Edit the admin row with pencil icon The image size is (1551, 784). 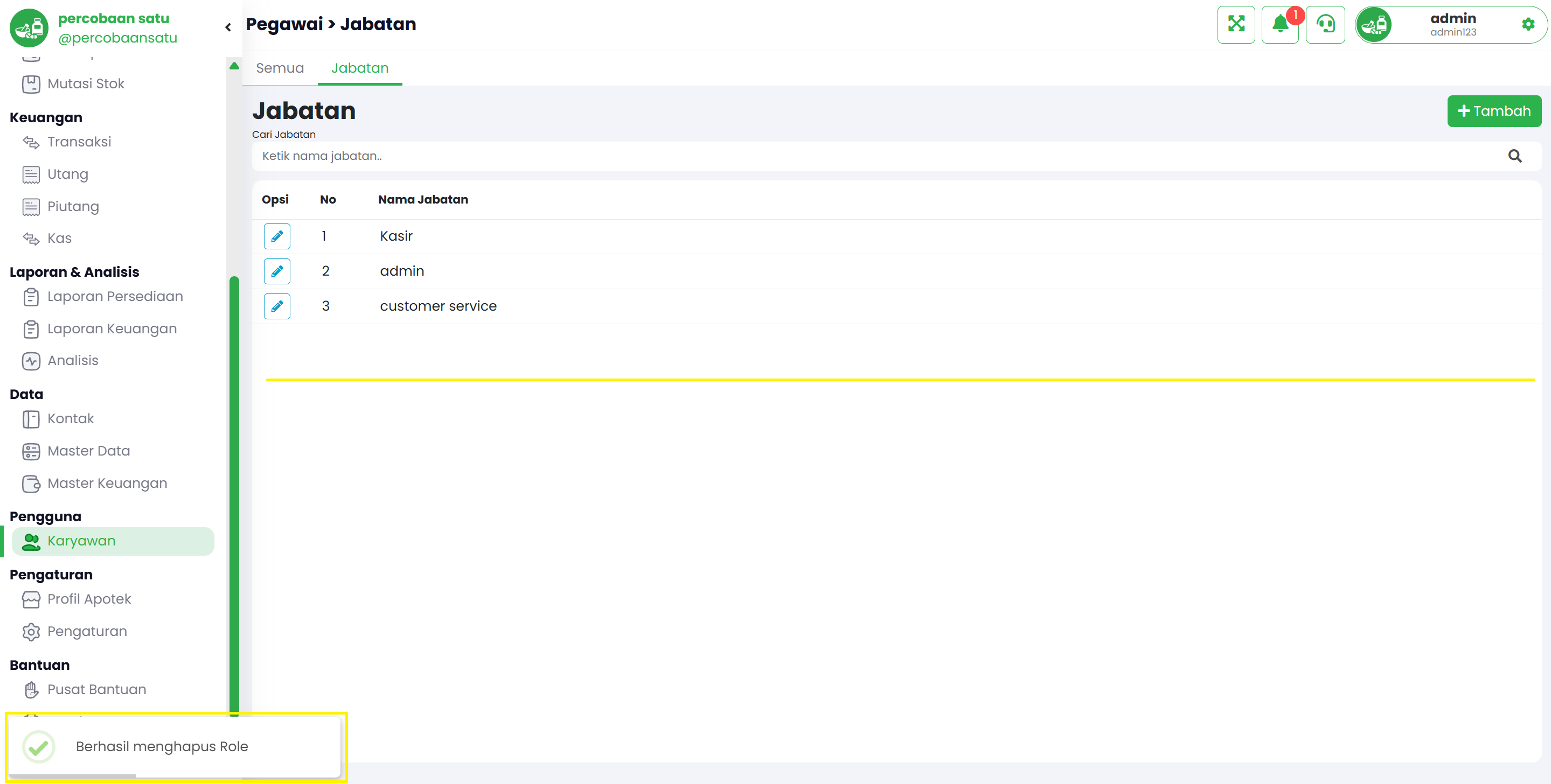[277, 271]
